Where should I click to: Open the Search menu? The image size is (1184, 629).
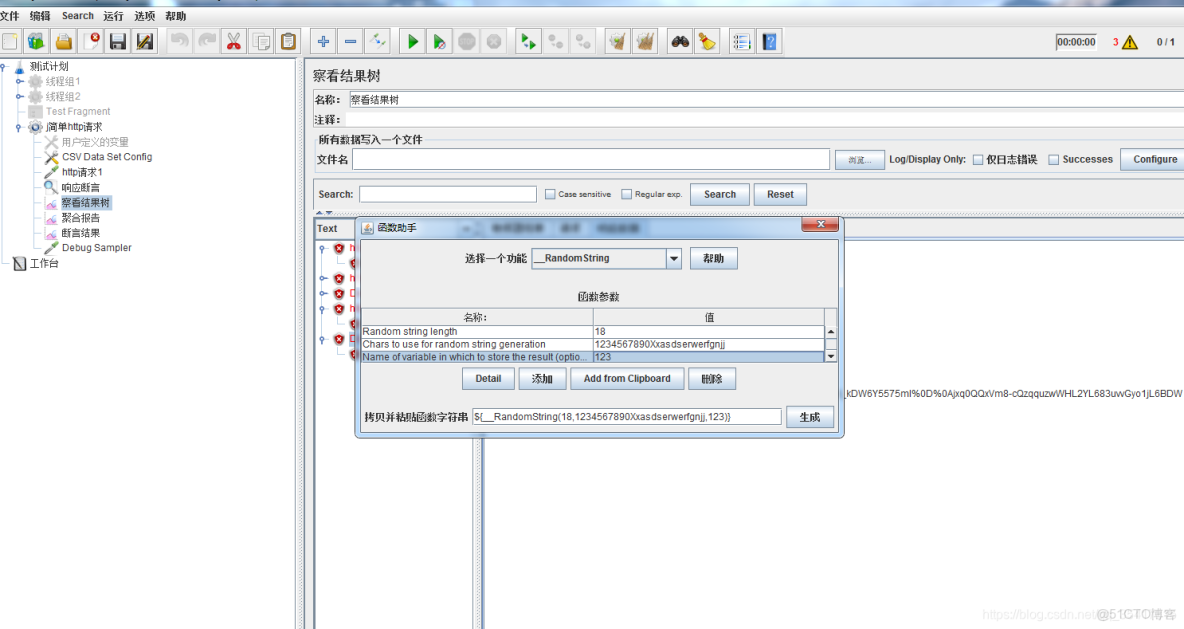77,15
